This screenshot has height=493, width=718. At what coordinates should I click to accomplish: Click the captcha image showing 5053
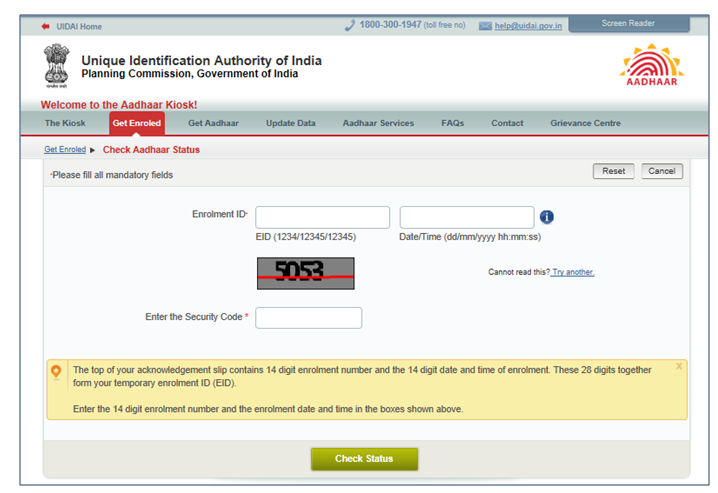tap(305, 273)
